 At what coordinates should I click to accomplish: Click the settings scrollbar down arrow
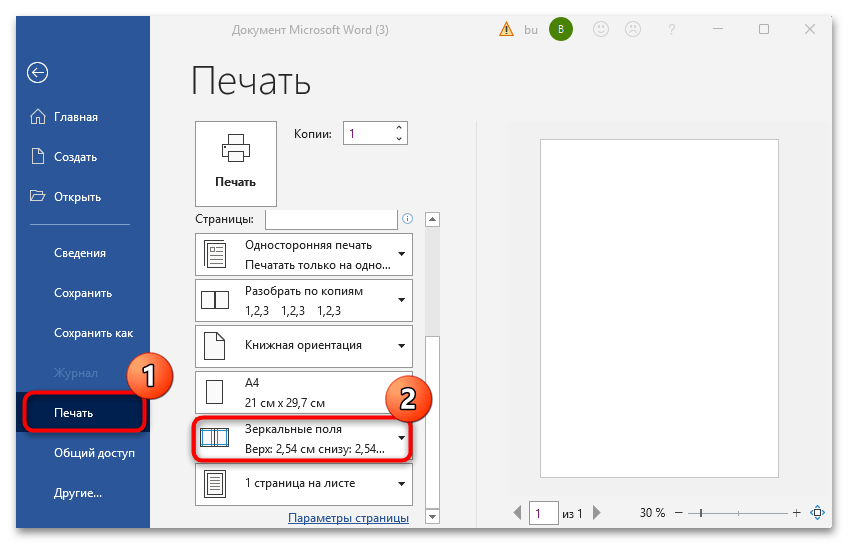(432, 516)
